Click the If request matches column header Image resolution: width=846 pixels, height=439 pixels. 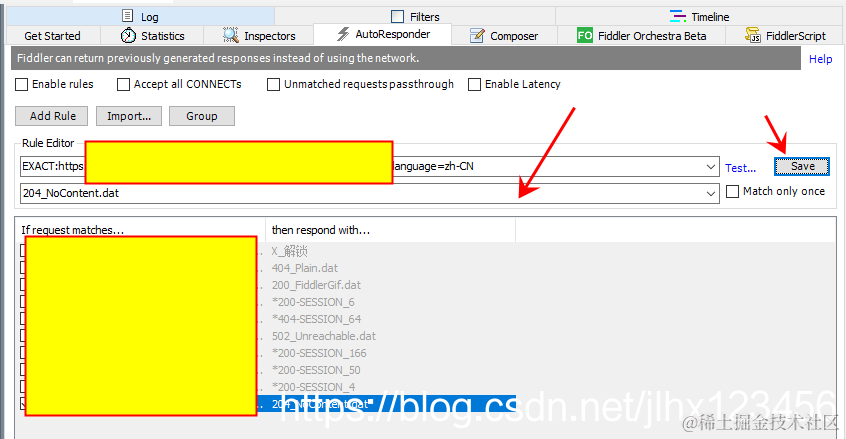pyautogui.click(x=140, y=230)
